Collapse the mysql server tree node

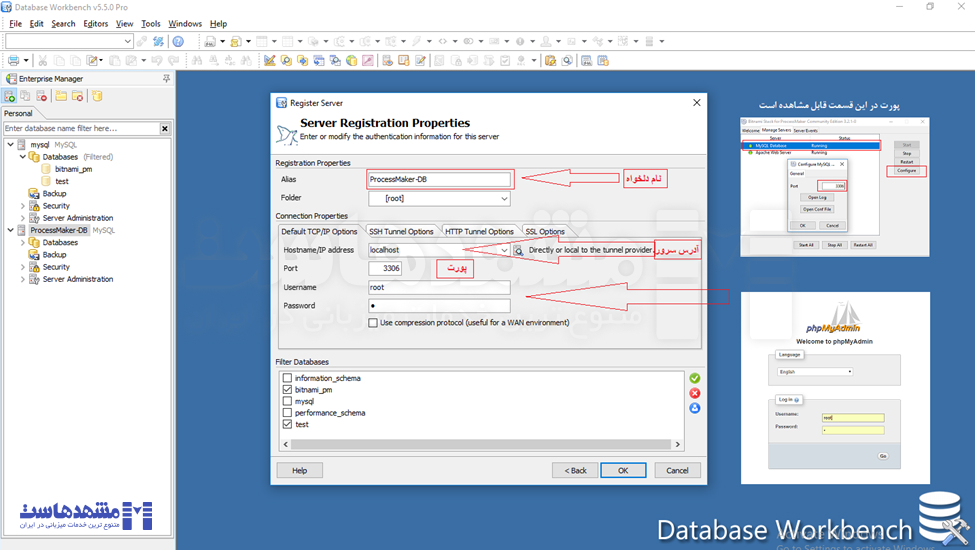(11, 144)
